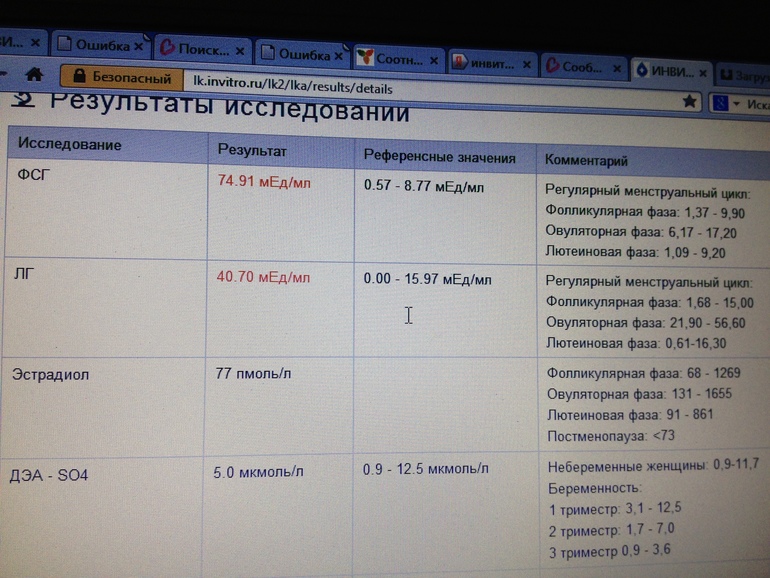This screenshot has height=578, width=770.
Task: Click the comment Овуляторная фаза: 6,17 - 17,20
Action: (641, 232)
